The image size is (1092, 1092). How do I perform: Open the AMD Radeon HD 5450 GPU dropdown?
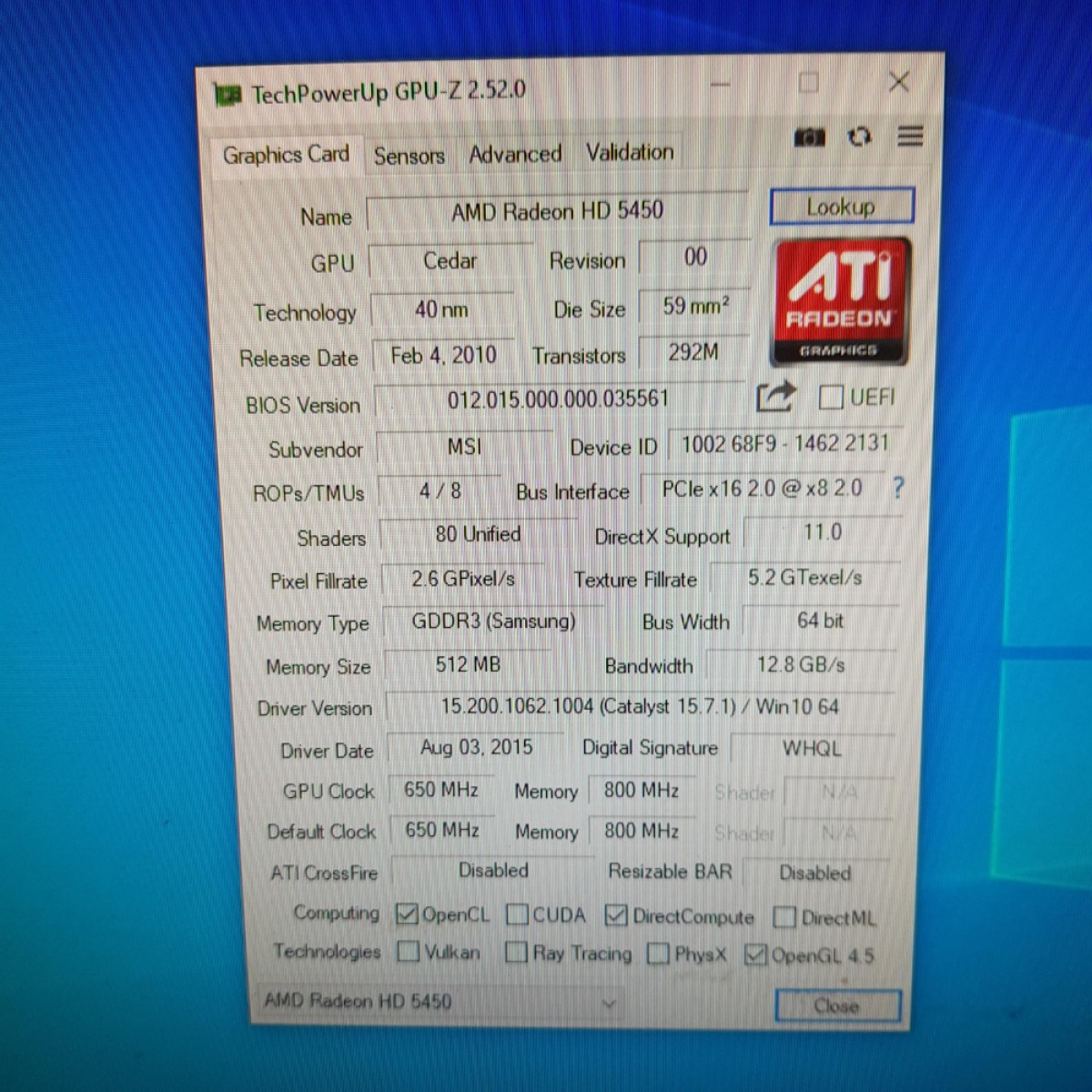click(439, 1001)
